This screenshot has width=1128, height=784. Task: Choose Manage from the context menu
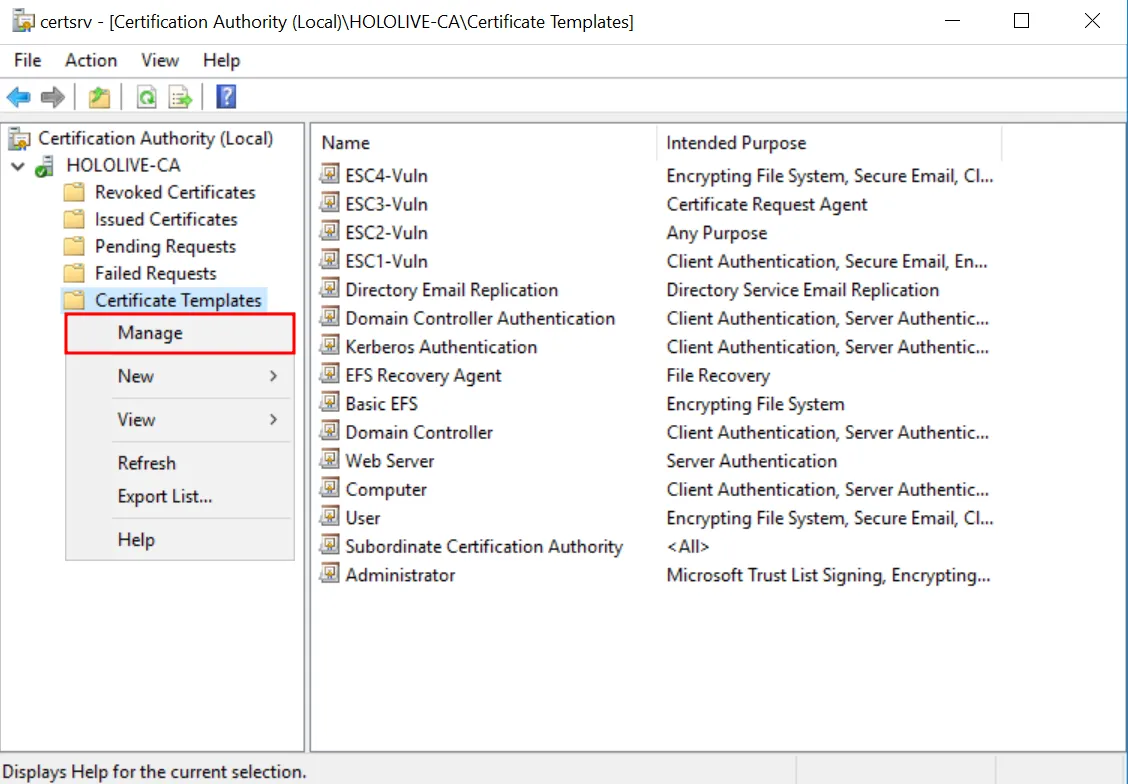click(x=180, y=333)
